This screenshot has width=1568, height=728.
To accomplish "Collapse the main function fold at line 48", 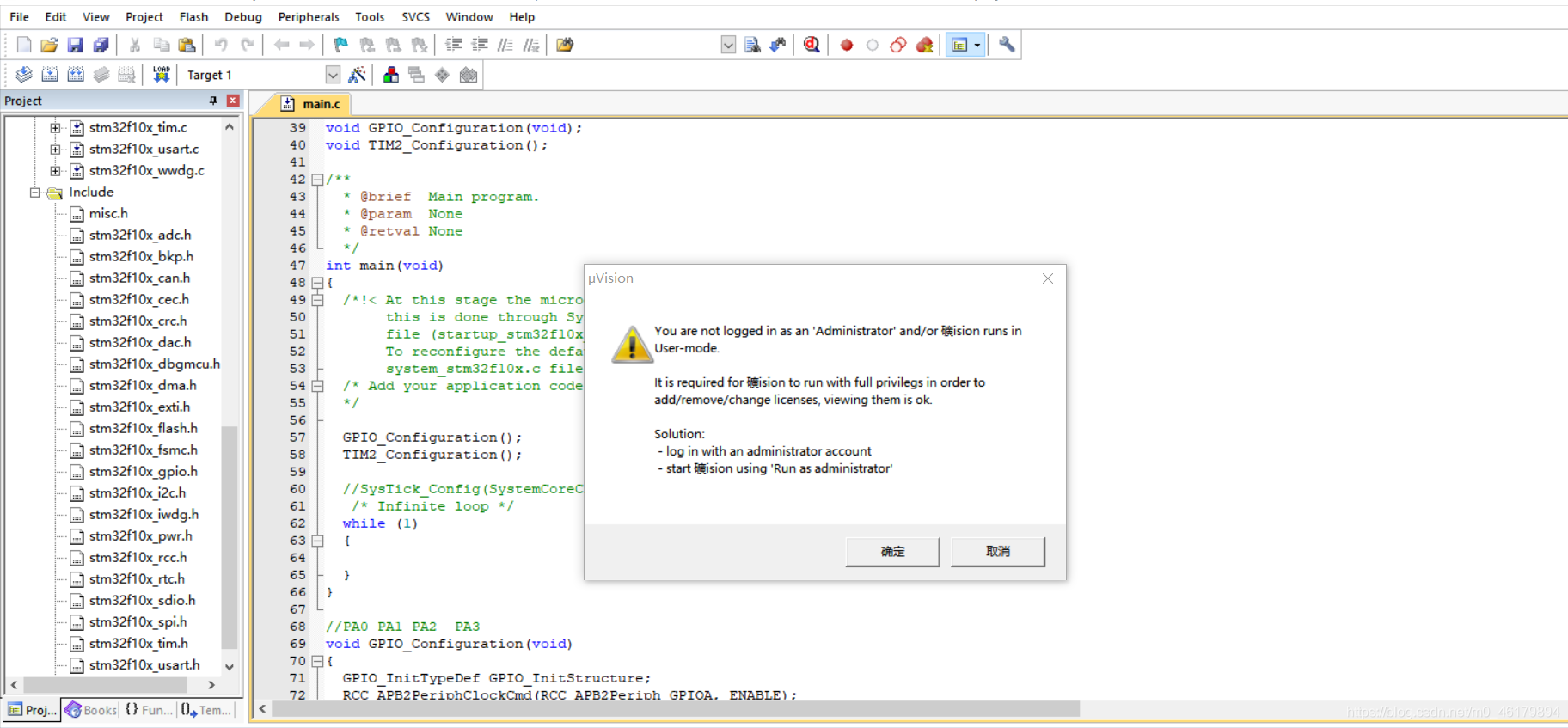I will tap(317, 283).
